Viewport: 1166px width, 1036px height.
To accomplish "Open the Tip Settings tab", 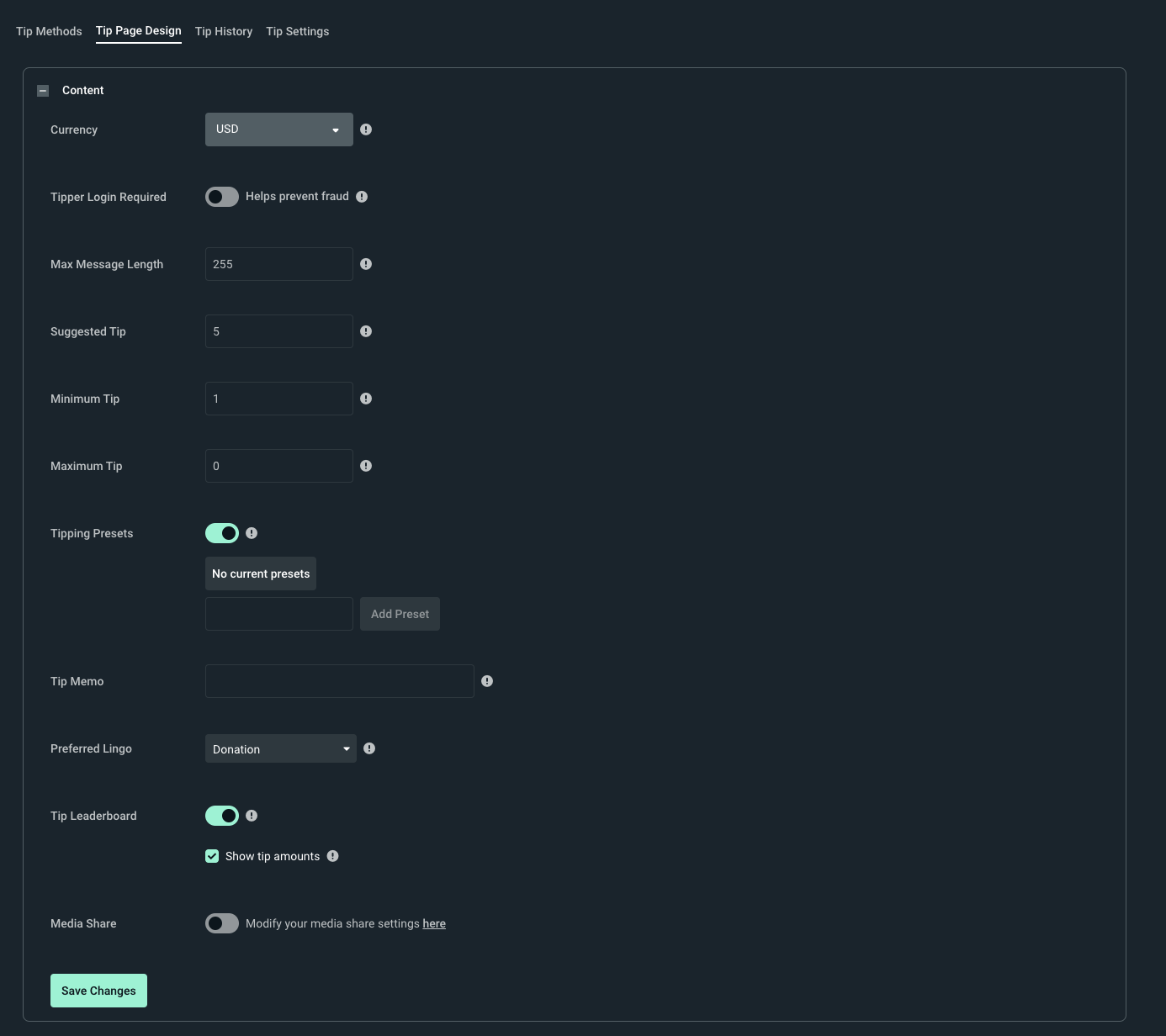I will pos(297,31).
